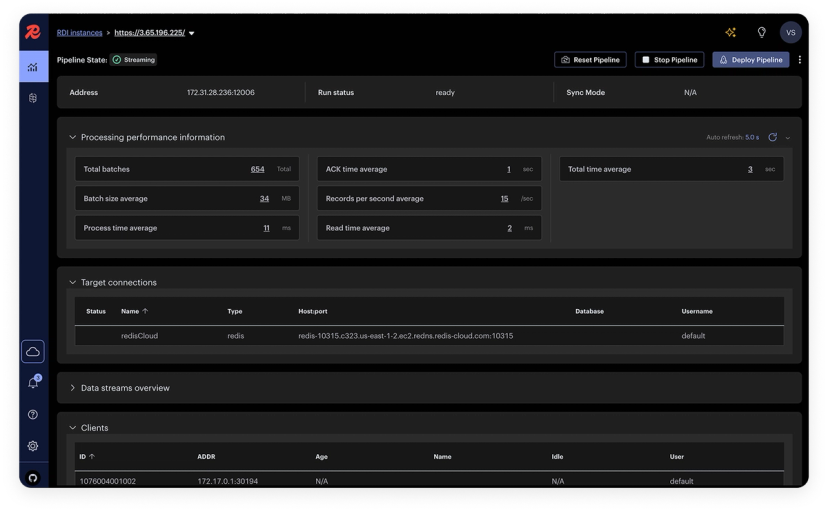Click the Type column header
This screenshot has height=512, width=828.
(x=235, y=311)
